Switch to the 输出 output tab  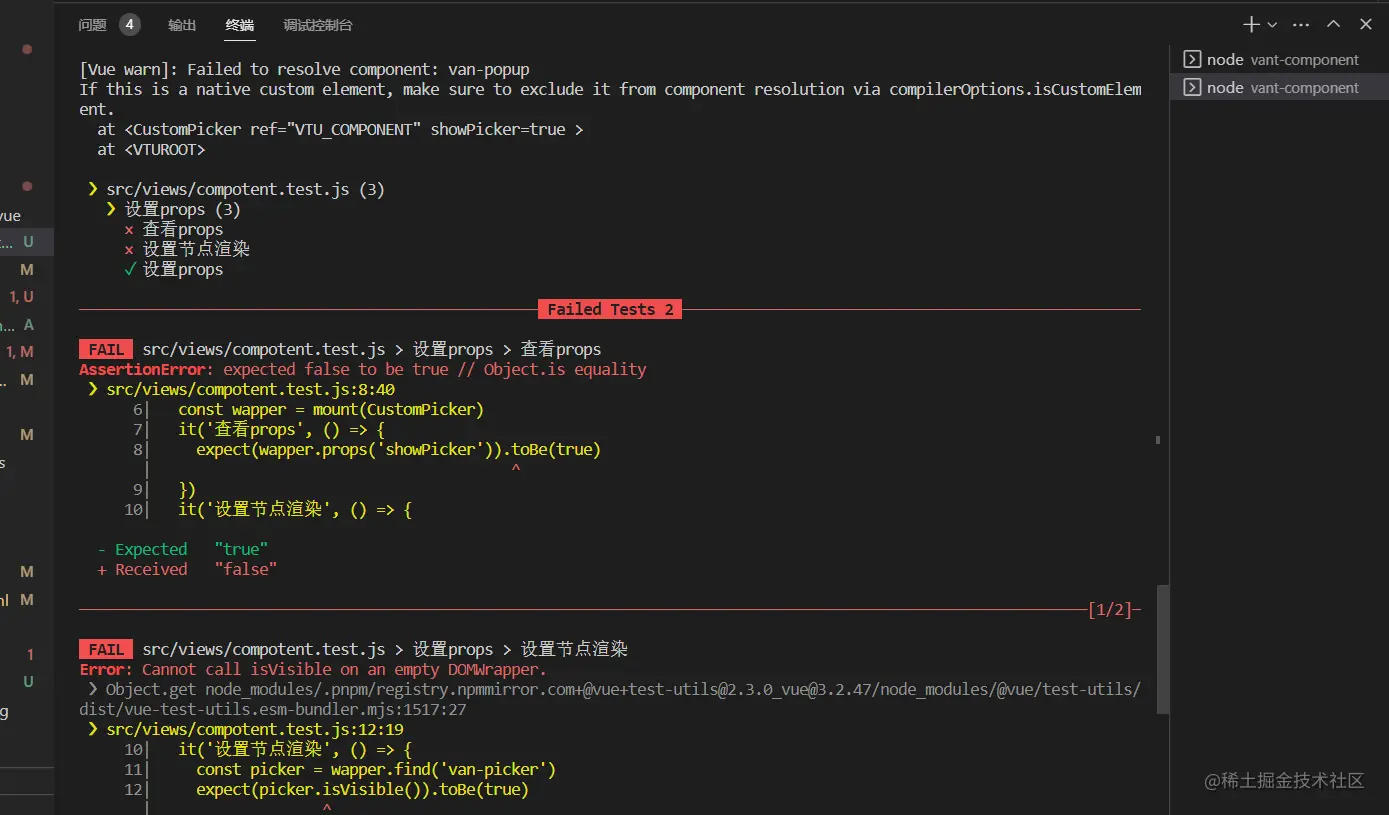[x=182, y=25]
